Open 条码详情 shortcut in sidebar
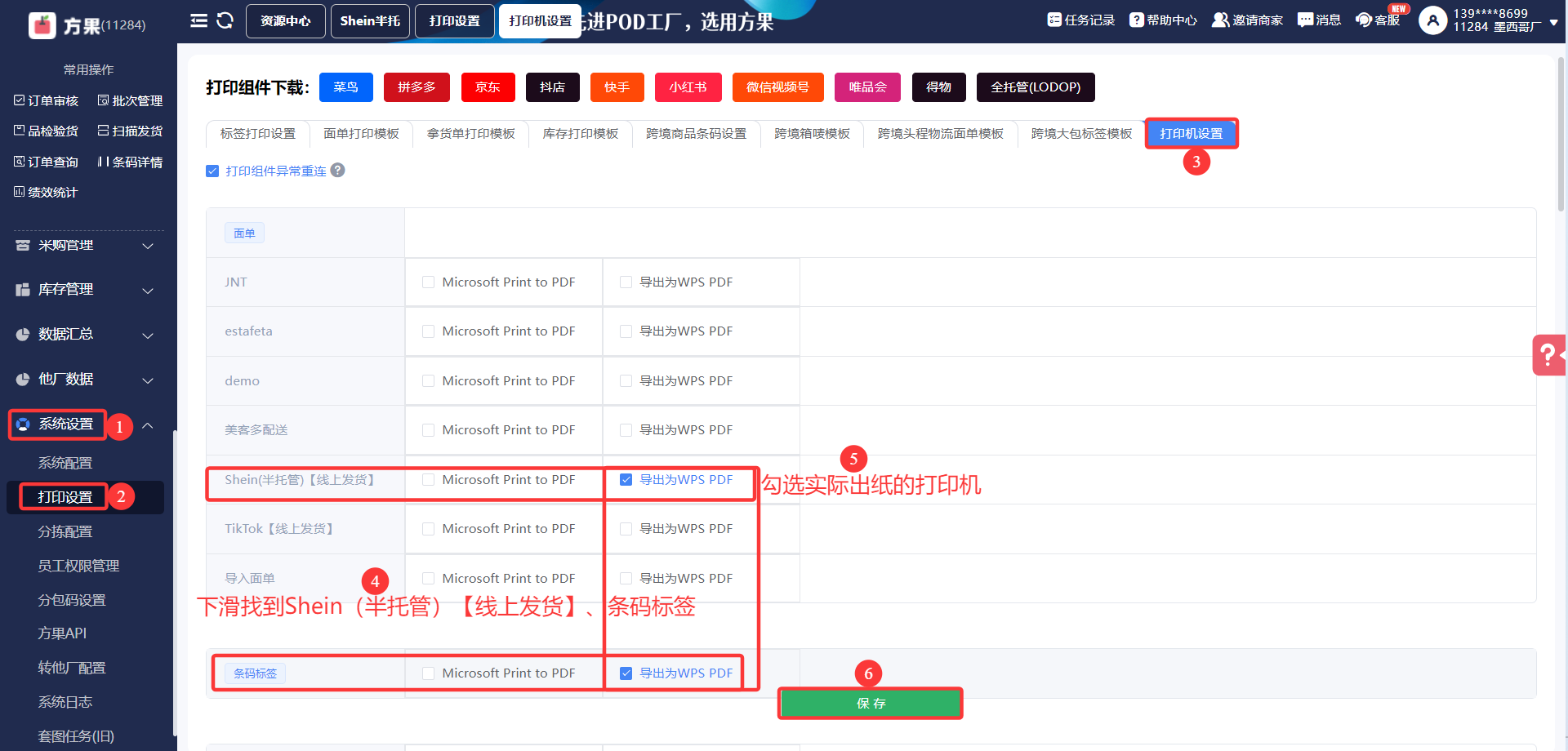Screen dimensions: 1568x751 (130, 162)
